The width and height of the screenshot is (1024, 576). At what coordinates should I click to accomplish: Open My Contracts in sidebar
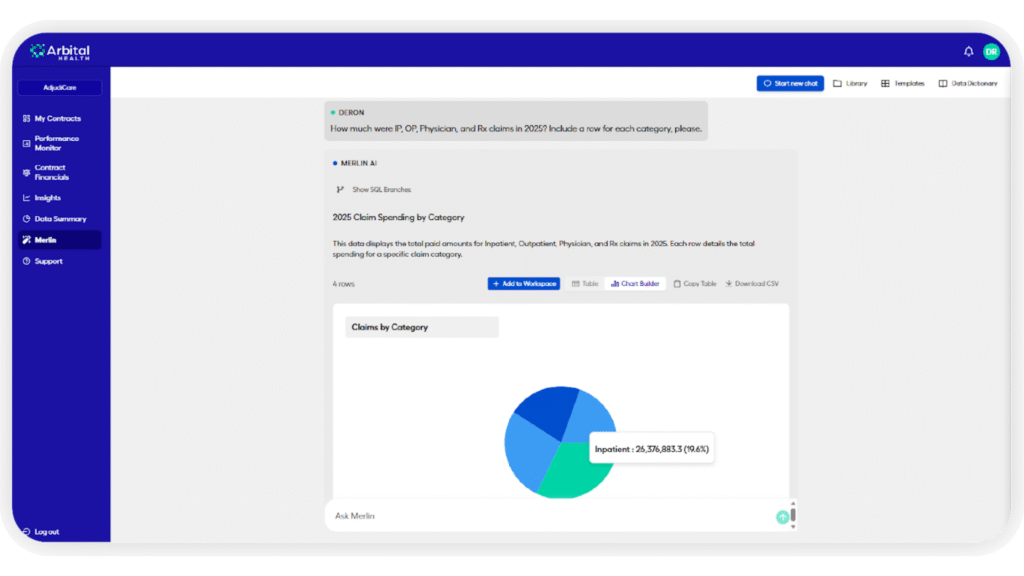[x=57, y=118]
